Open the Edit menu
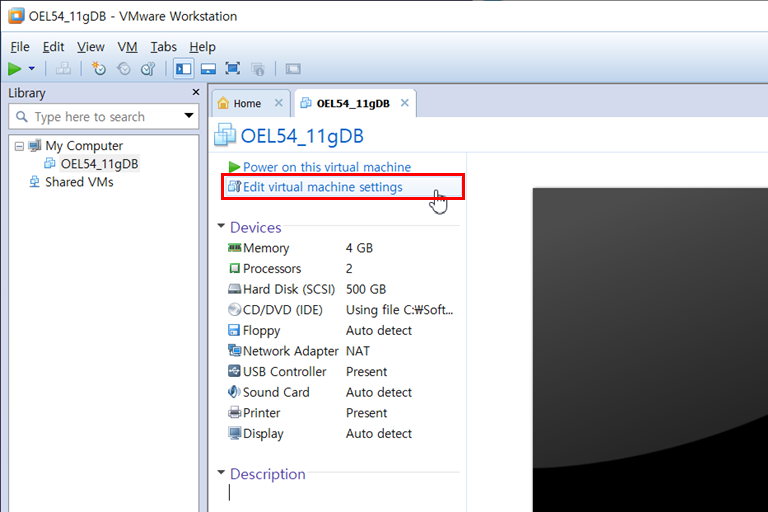The width and height of the screenshot is (768, 512). [x=53, y=47]
